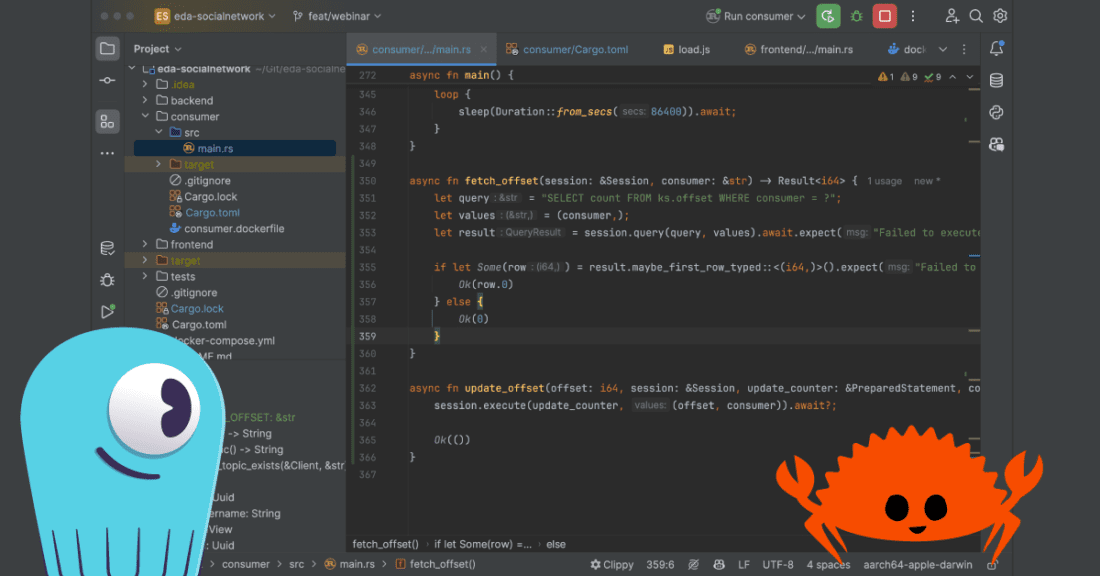The width and height of the screenshot is (1100, 576).
Task: Open the Database layers icon in left sidebar
Action: [107, 248]
